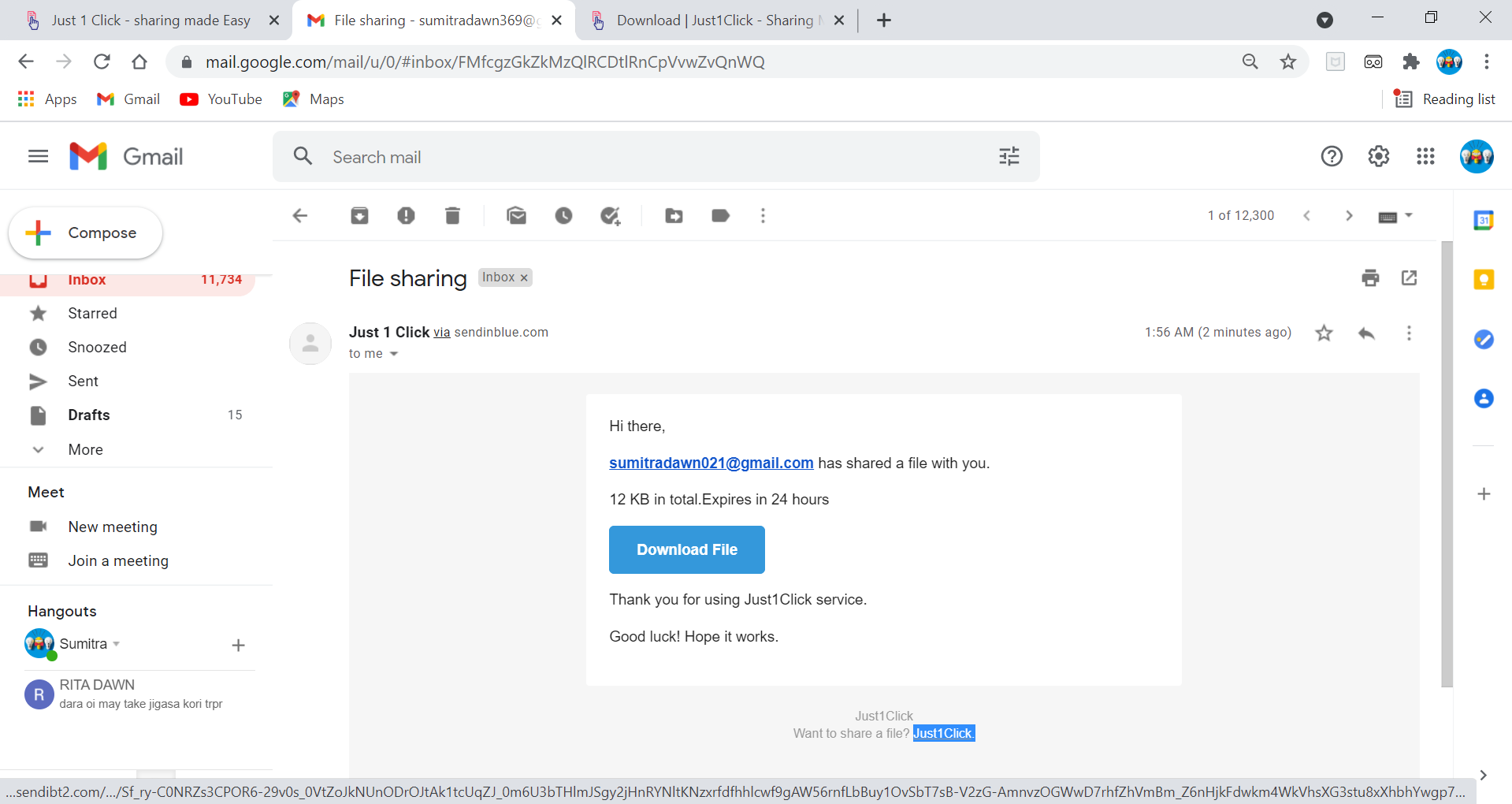Open Google Calendar side panel

click(x=1484, y=221)
